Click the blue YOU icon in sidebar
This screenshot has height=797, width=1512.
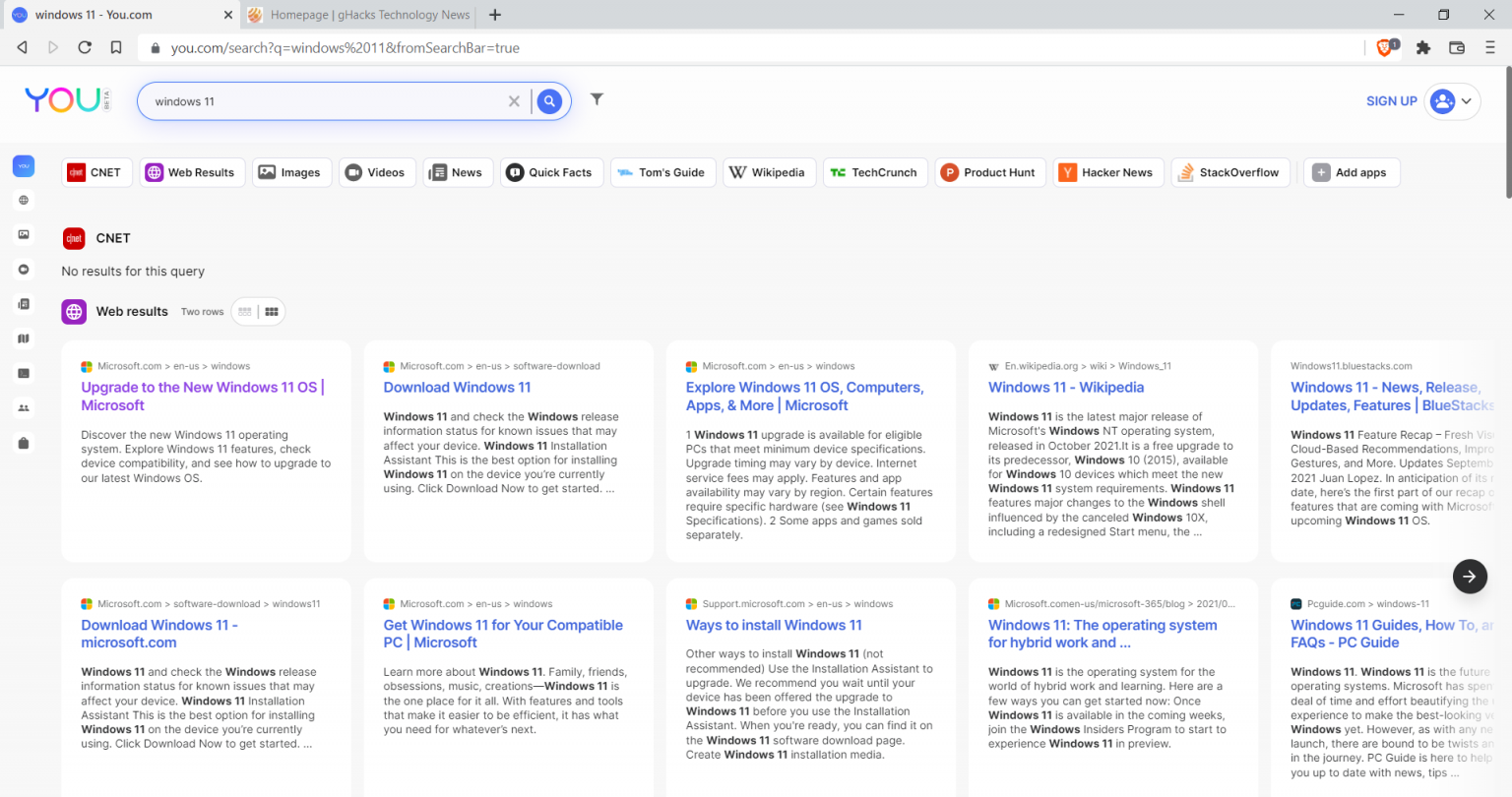[24, 166]
